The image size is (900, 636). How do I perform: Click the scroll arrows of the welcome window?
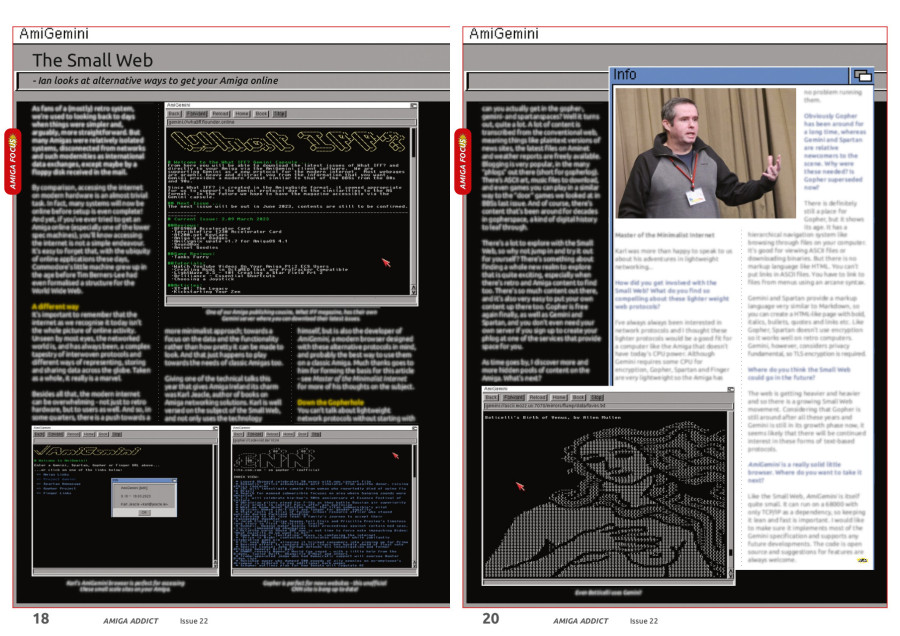(215, 563)
